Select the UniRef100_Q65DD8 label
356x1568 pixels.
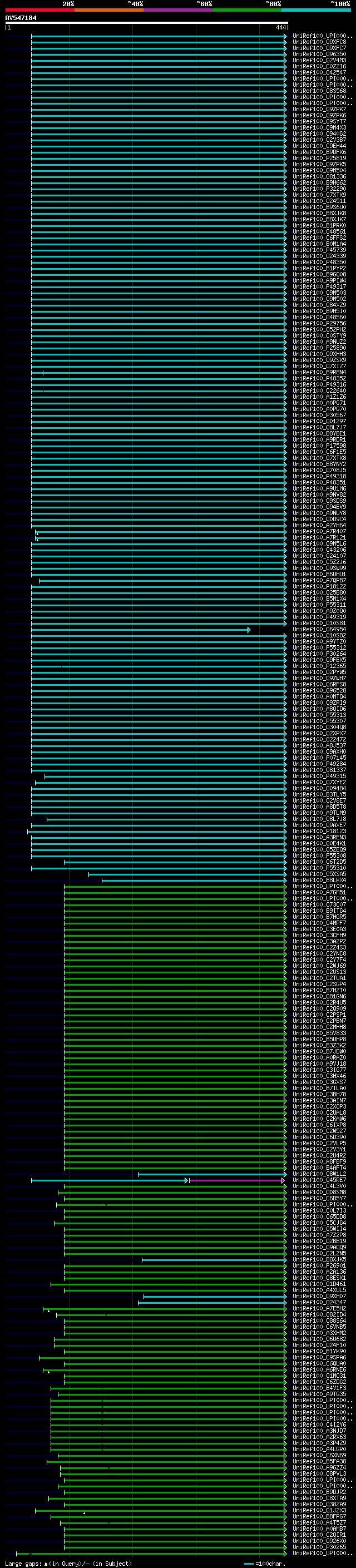pyautogui.click(x=319, y=1217)
